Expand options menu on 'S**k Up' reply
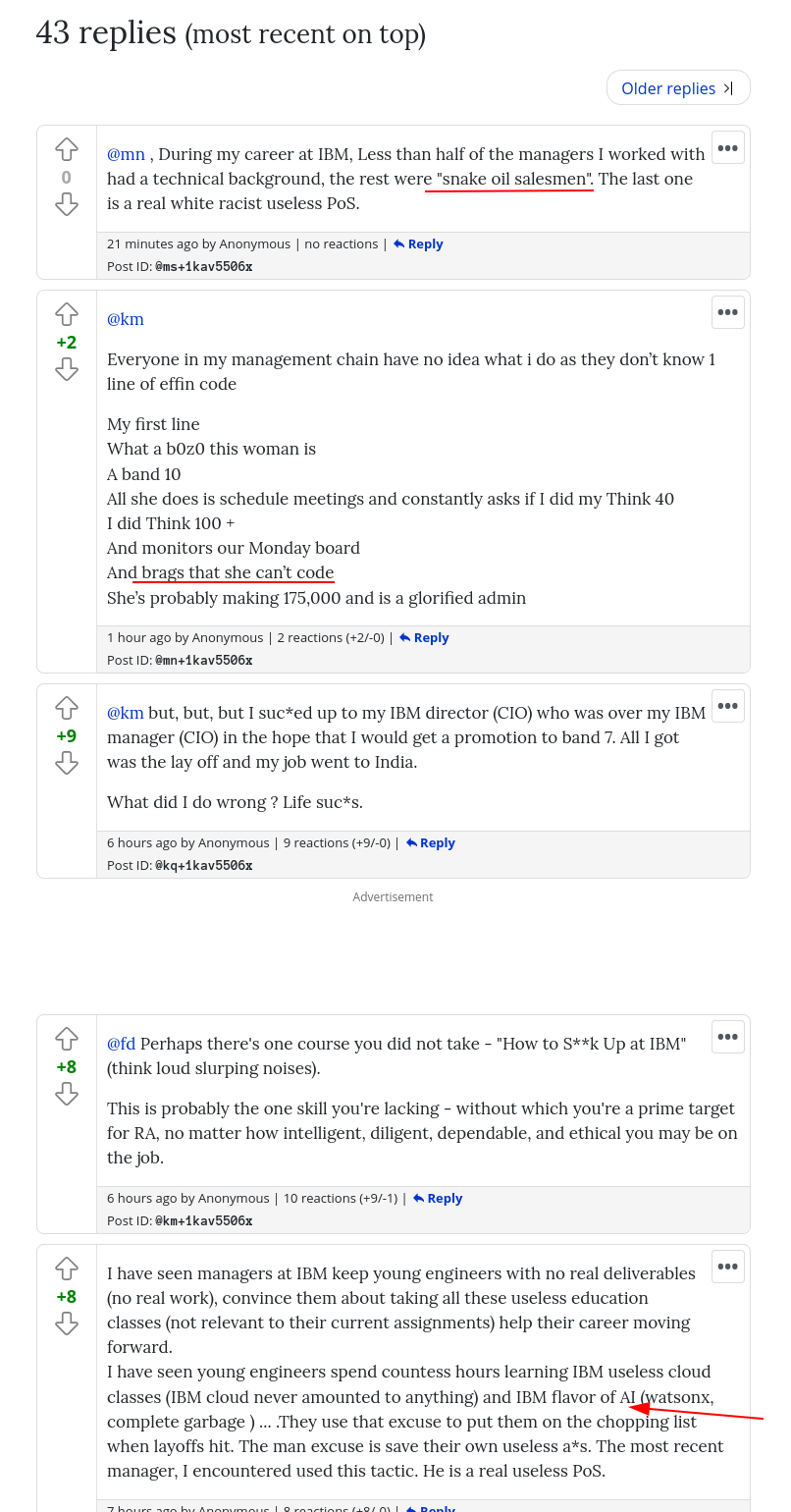This screenshot has height=1512, width=791. point(727,1037)
